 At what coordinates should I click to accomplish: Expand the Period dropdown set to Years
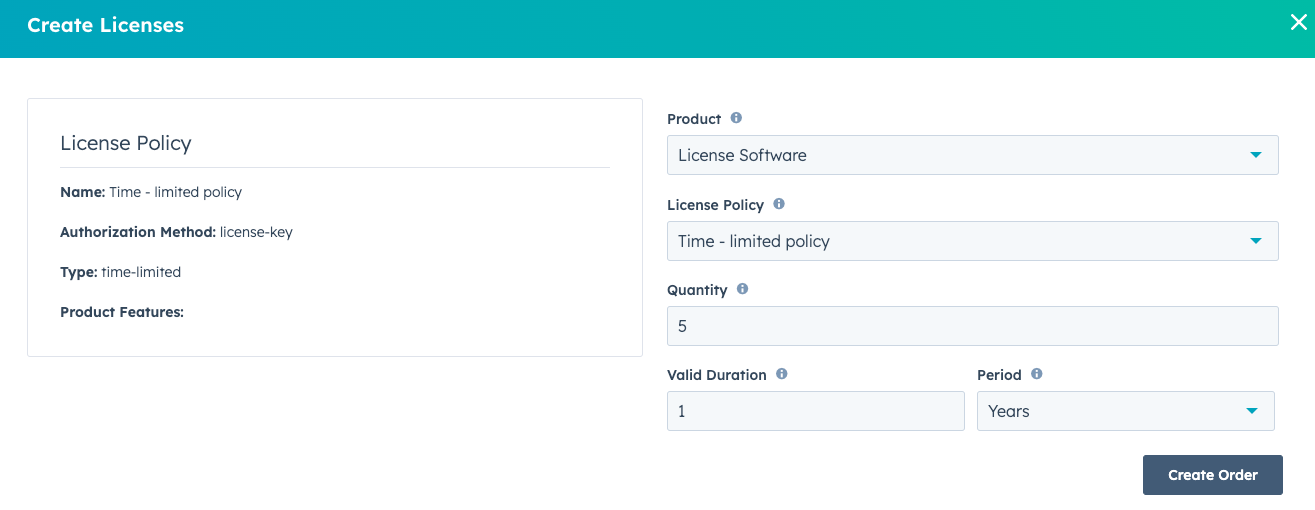(x=1110, y=411)
